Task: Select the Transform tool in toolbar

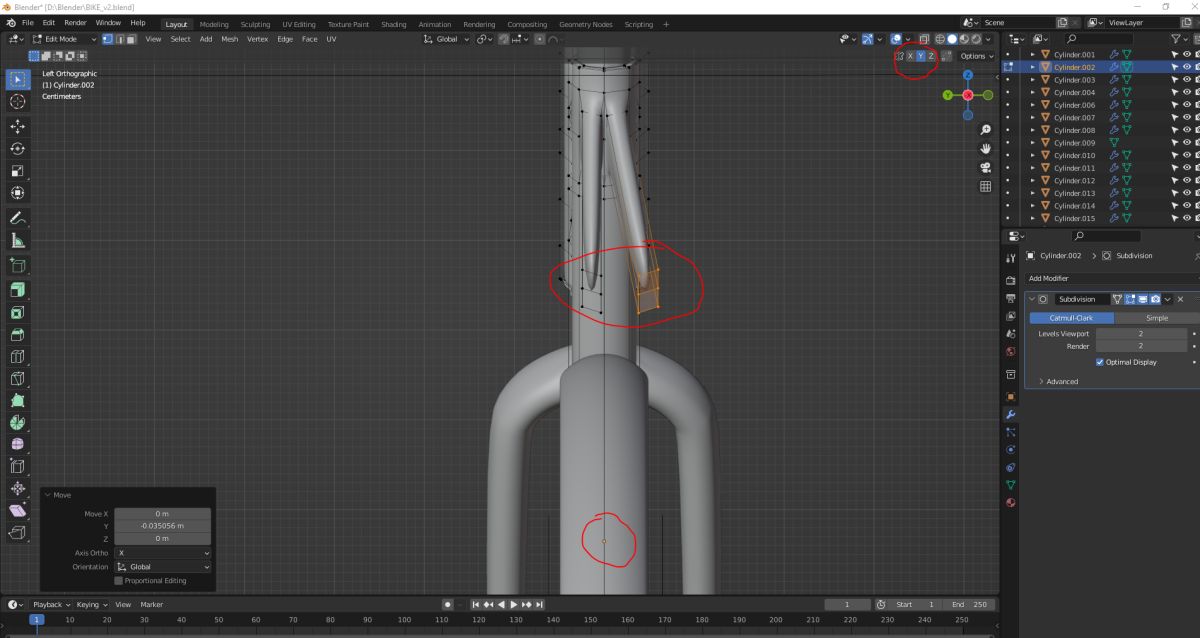Action: click(18, 193)
